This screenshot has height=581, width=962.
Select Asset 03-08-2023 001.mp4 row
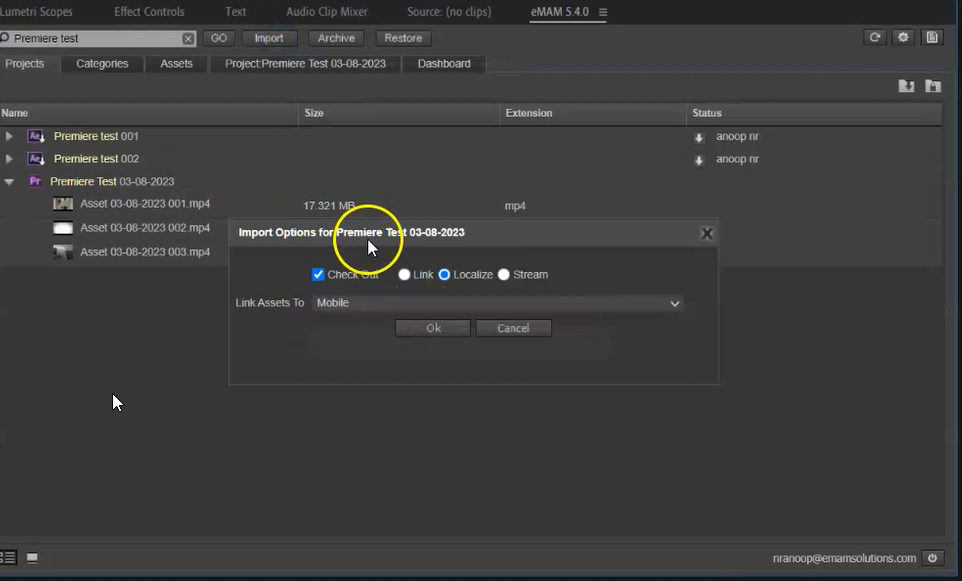tap(145, 204)
